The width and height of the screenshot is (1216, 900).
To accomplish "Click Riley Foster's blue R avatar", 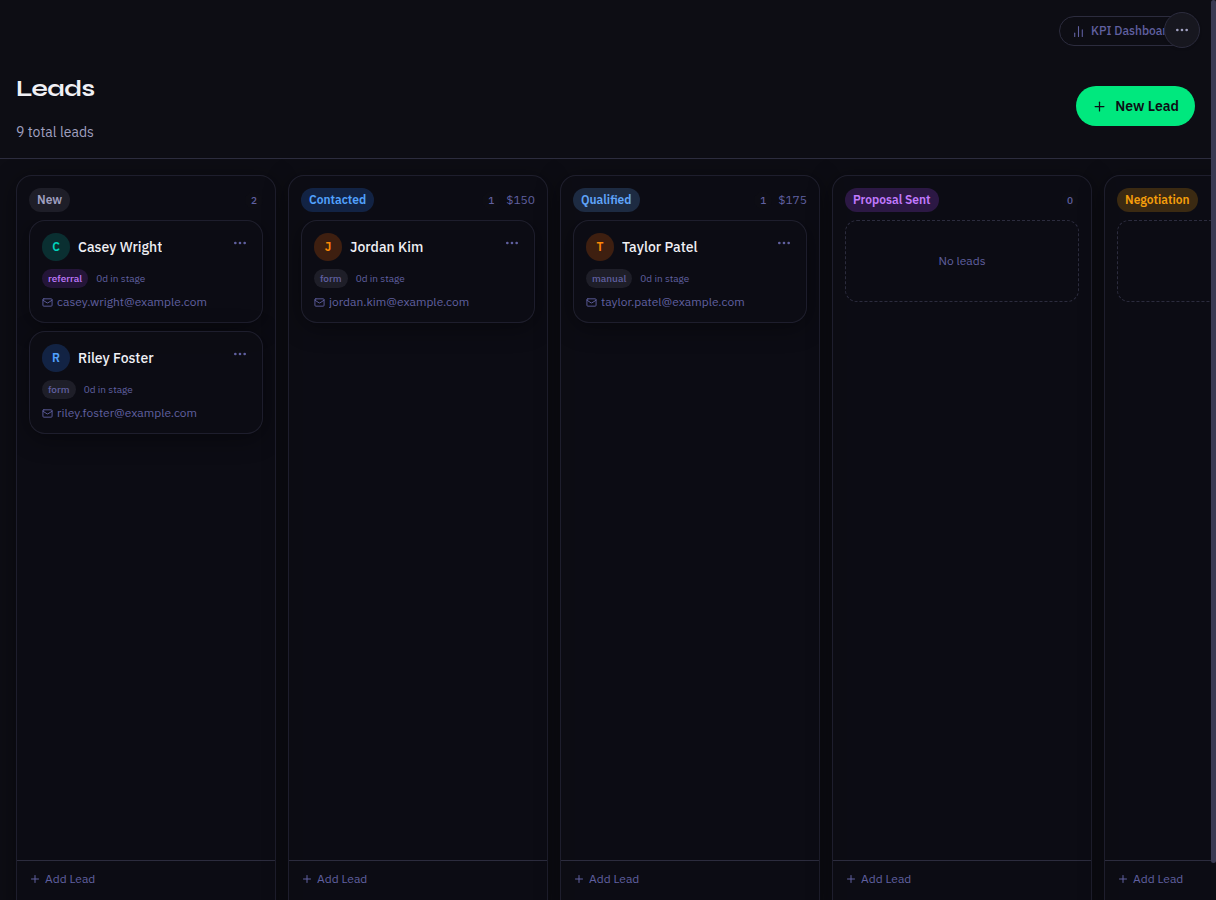I will click(x=56, y=358).
